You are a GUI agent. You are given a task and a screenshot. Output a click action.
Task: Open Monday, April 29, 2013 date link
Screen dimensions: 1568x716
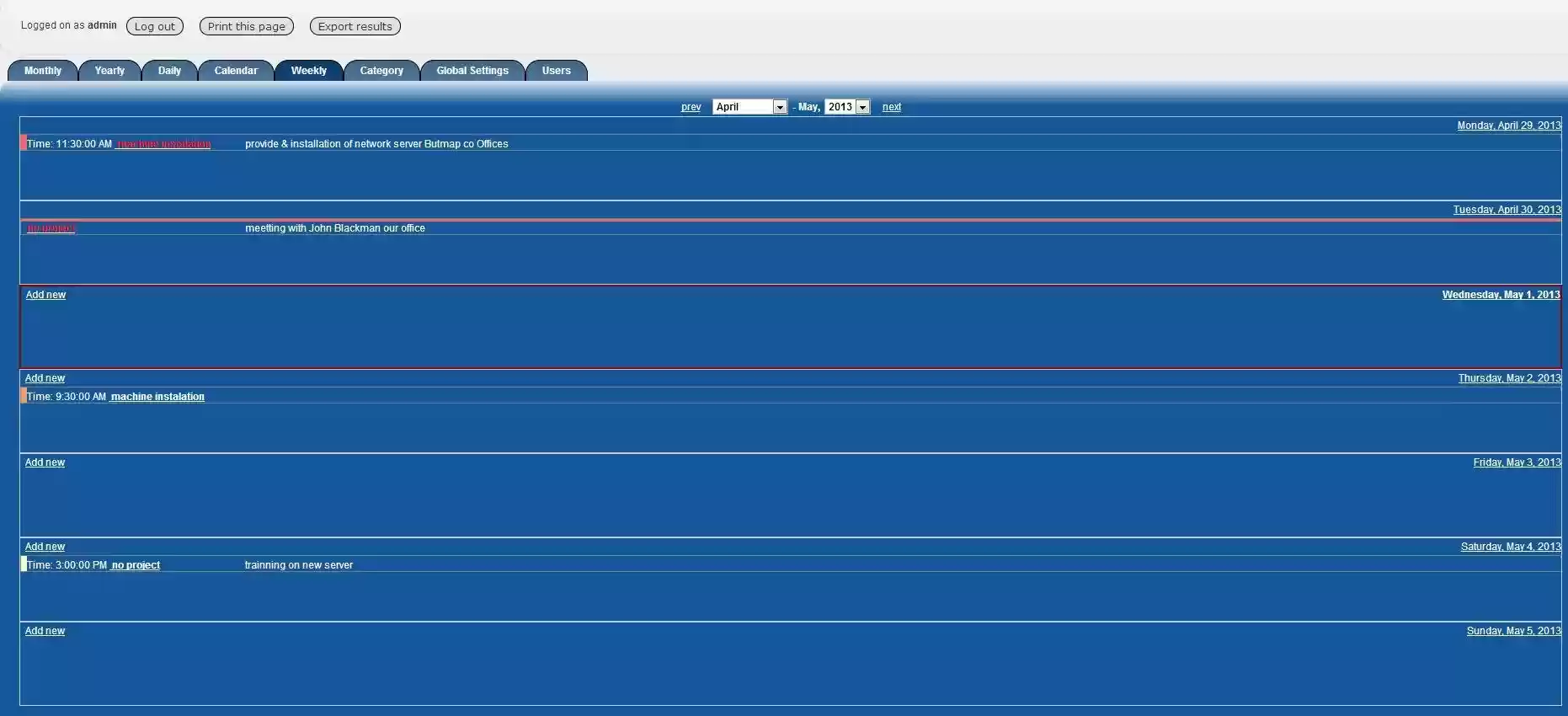pos(1509,126)
